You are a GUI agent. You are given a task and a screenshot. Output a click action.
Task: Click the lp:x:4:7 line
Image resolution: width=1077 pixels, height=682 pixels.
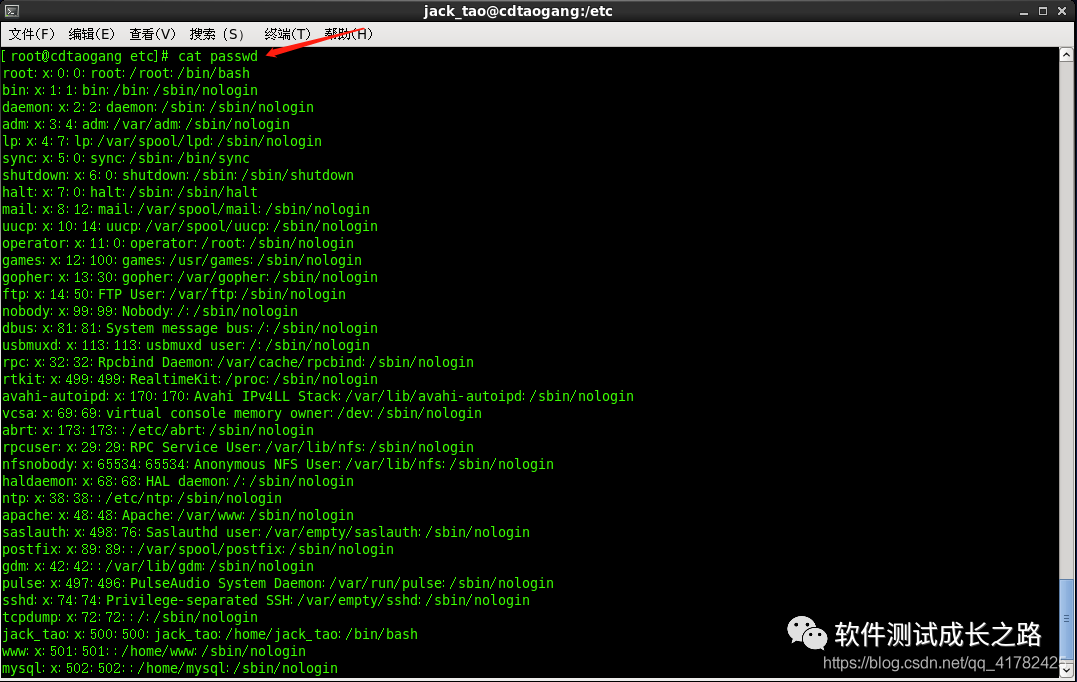[162, 141]
